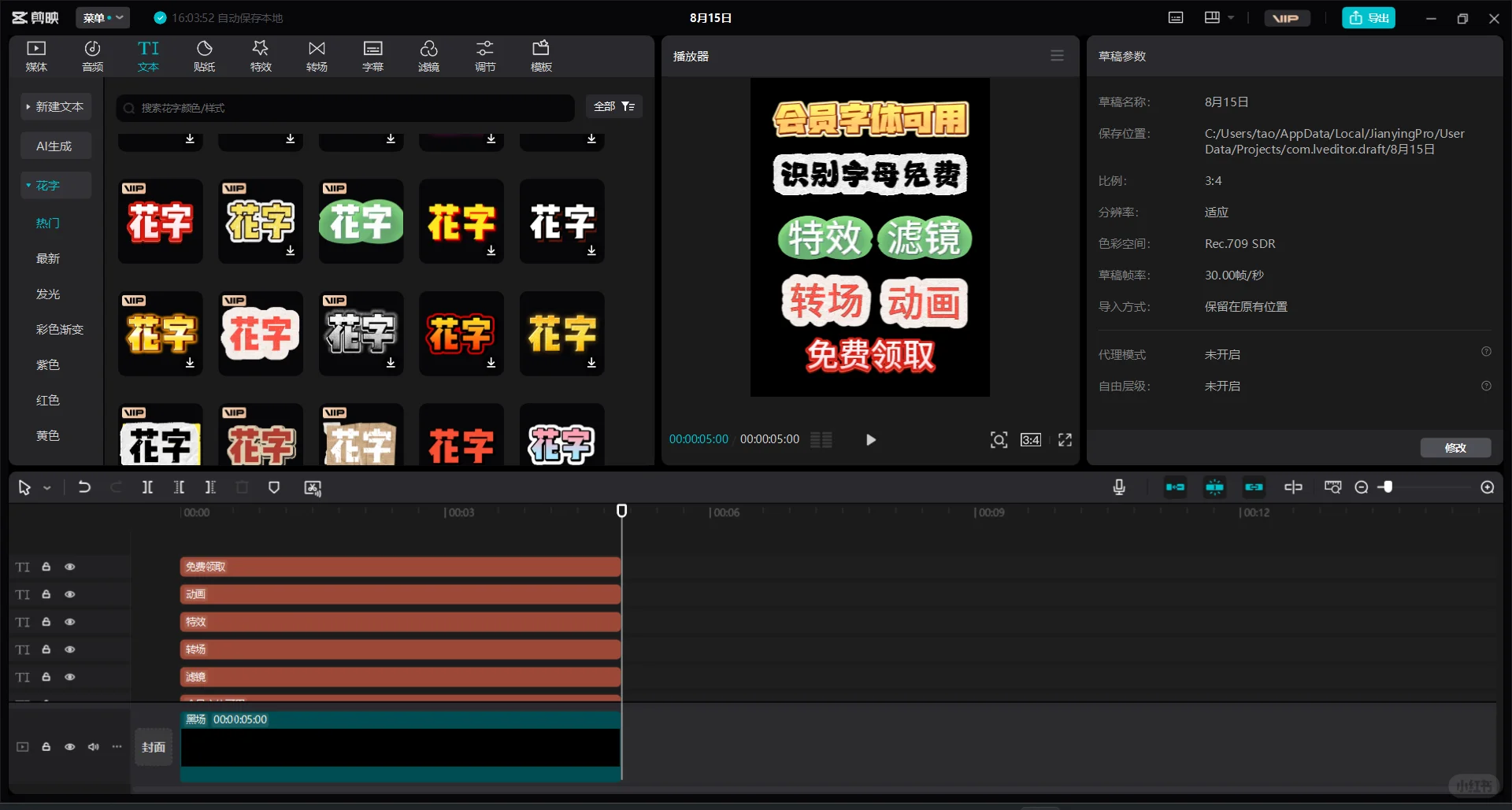1512x810 pixels.
Task: Select the 红色 red subcategory
Action: (x=48, y=400)
